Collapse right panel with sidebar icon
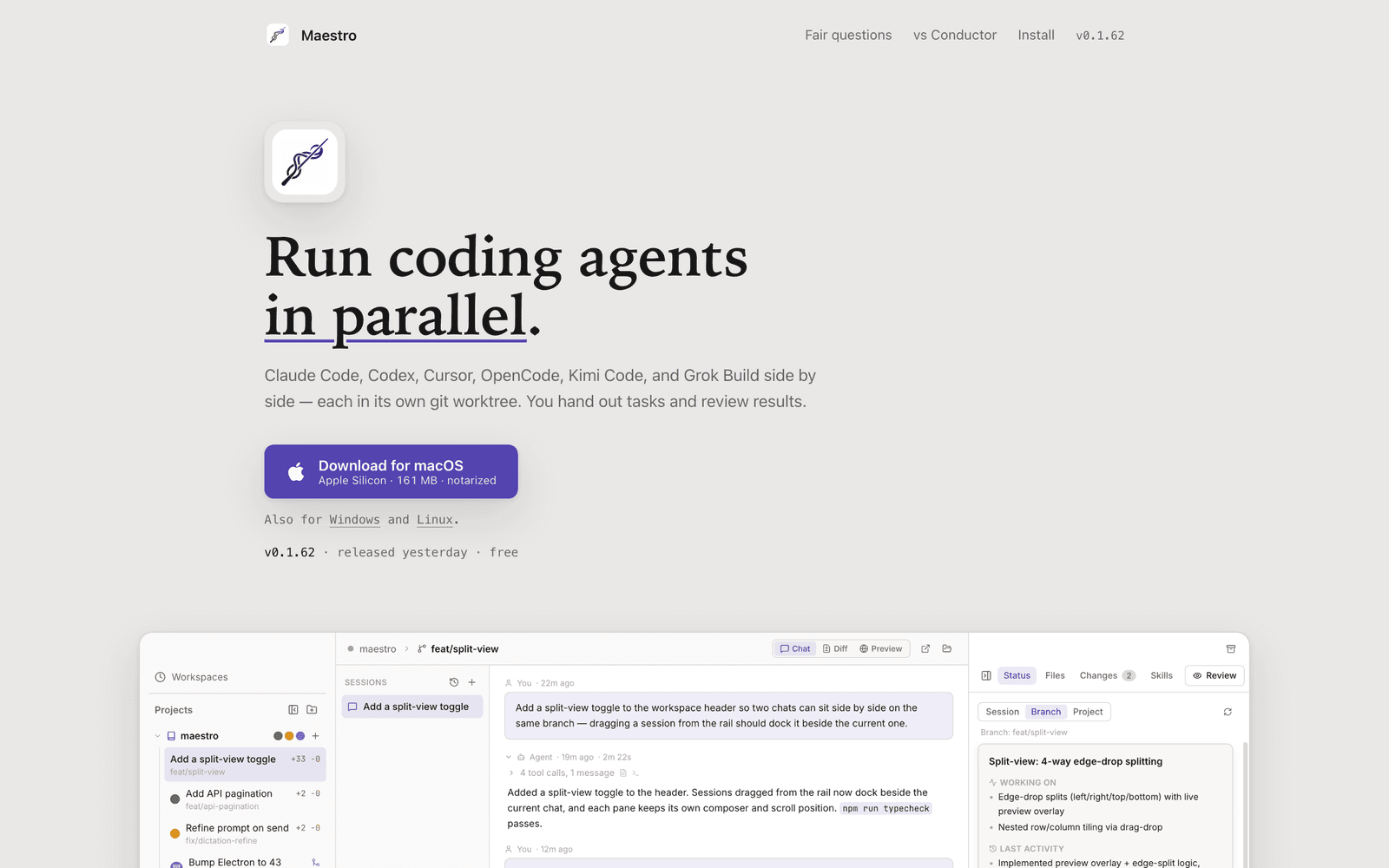This screenshot has height=868, width=1389. tap(986, 675)
